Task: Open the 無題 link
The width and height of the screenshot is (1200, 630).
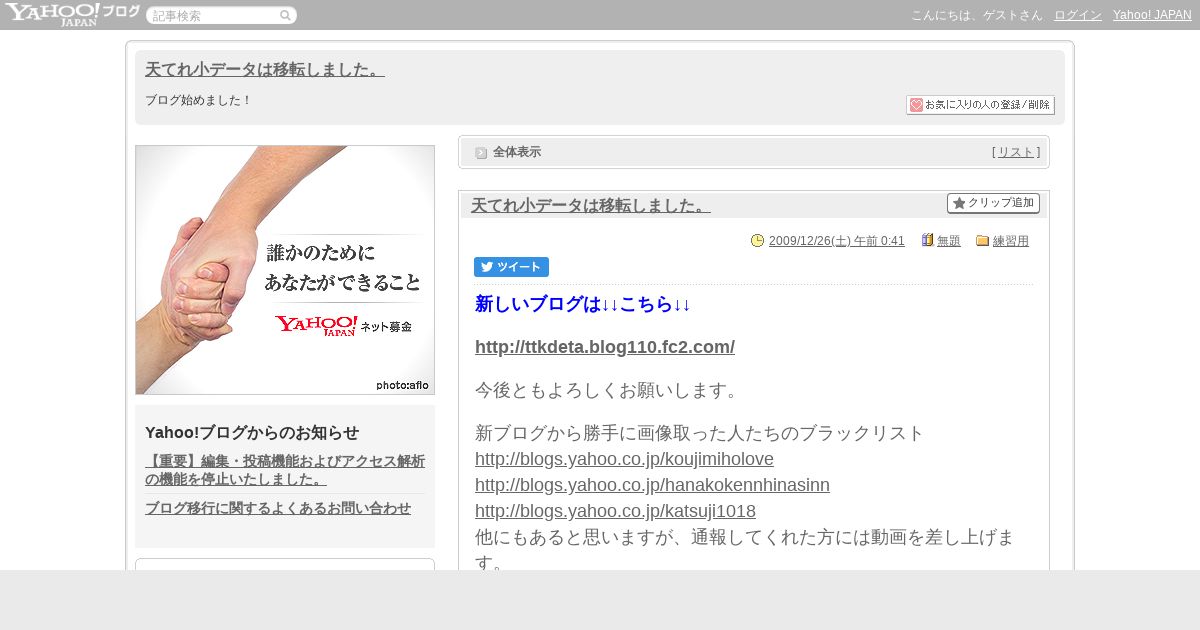Action: click(949, 241)
